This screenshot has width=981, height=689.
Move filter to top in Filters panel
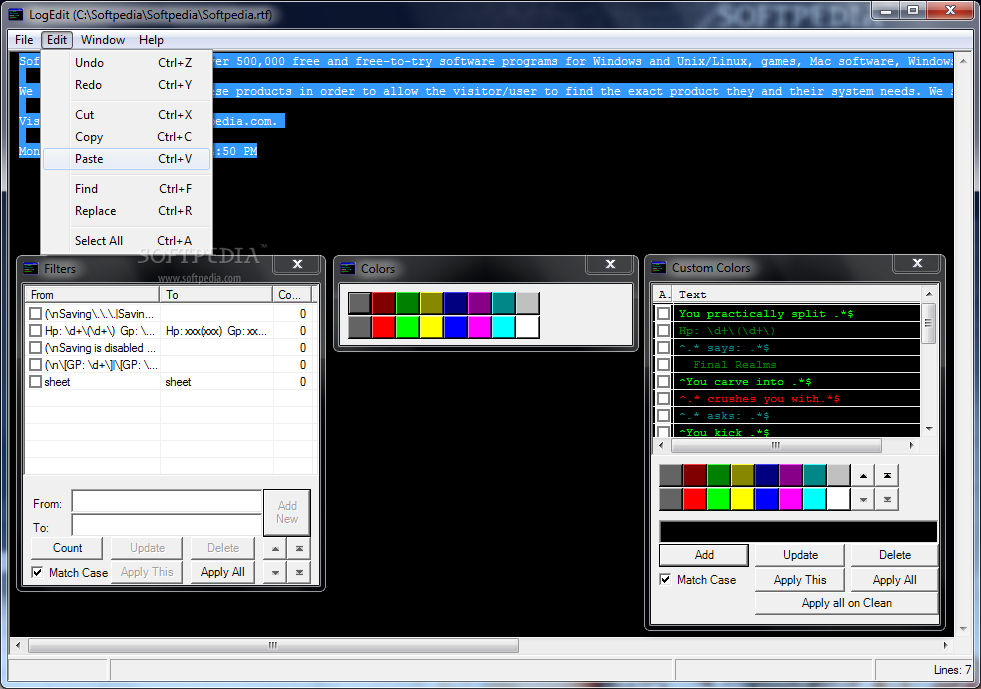coord(300,548)
